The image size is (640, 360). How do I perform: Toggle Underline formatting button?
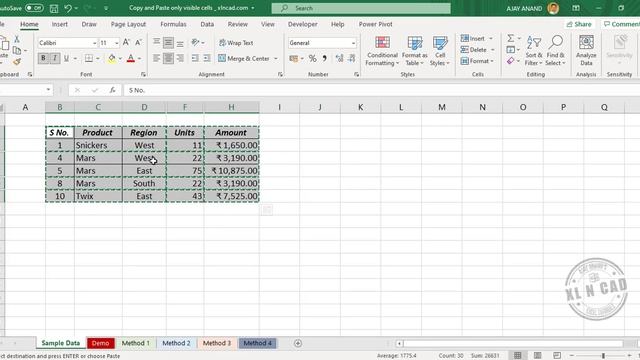pyautogui.click(x=66, y=58)
